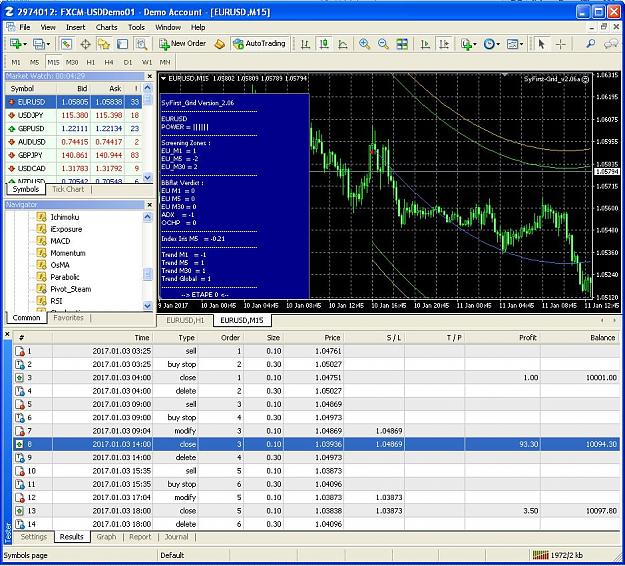Click the New Order button
Image resolution: width=625 pixels, height=566 pixels.
click(183, 43)
